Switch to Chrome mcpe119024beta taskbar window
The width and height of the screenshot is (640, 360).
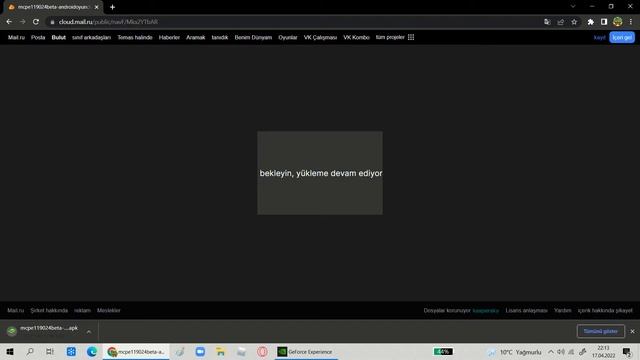tap(136, 351)
